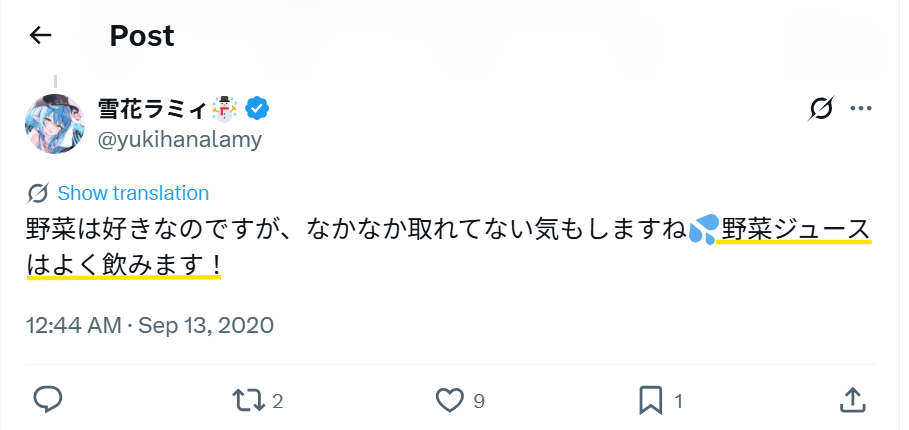Click the snowman emoji after the name
Viewport: 909px width, 430px height.
point(224,108)
